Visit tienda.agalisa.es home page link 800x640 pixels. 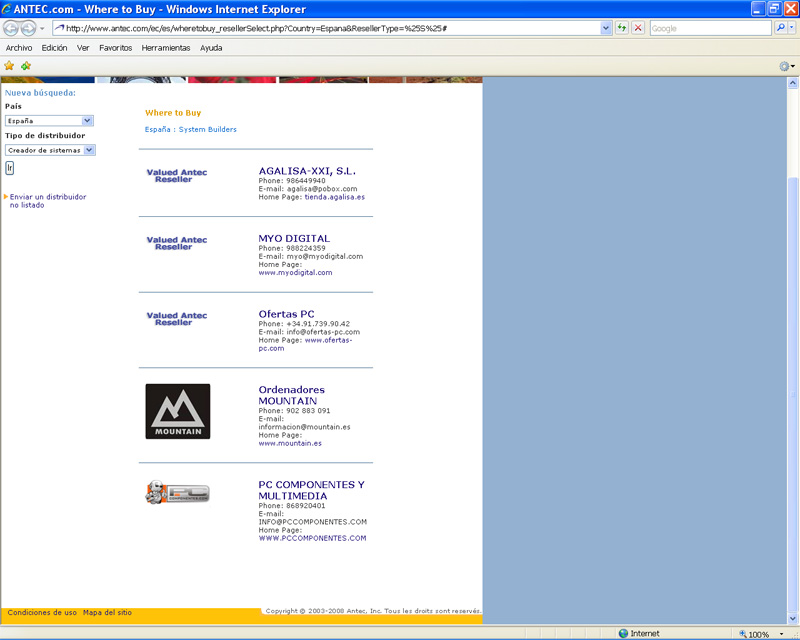pyautogui.click(x=335, y=197)
